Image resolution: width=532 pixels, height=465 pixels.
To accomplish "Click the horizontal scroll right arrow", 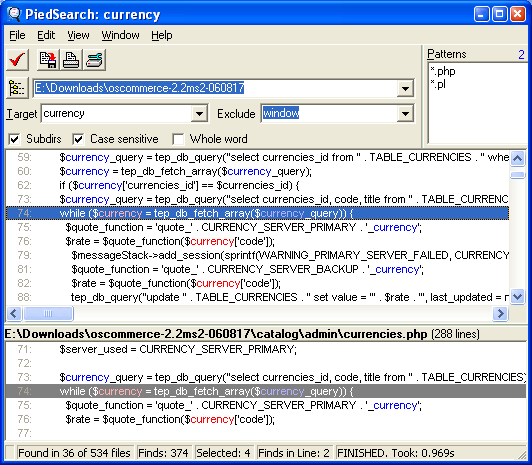I will [x=500, y=313].
